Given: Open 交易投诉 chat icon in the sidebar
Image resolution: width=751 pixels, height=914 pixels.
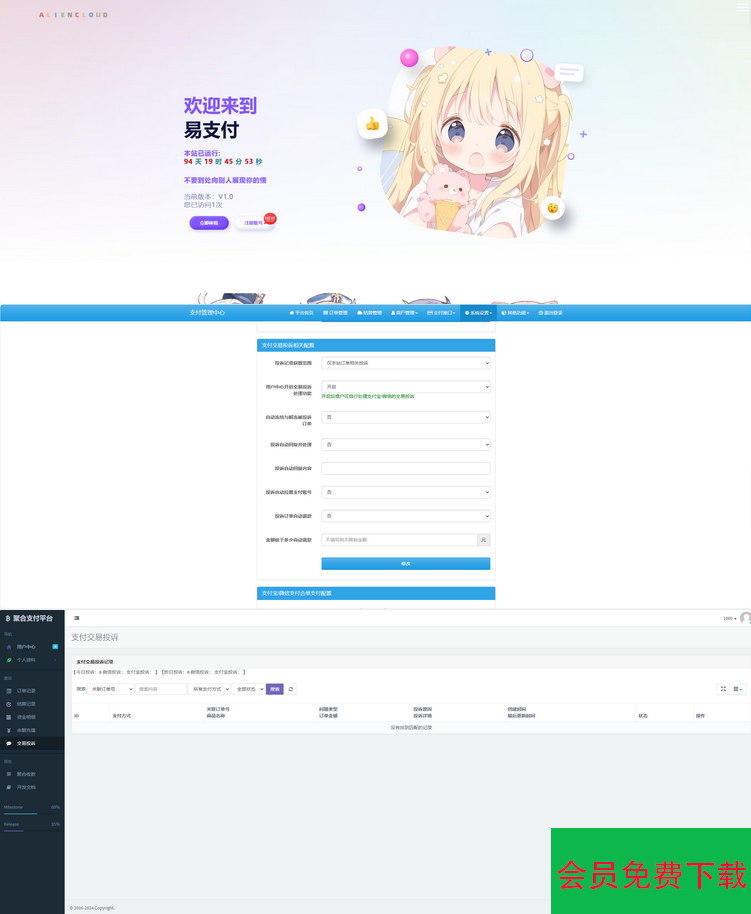Looking at the screenshot, I should point(9,744).
